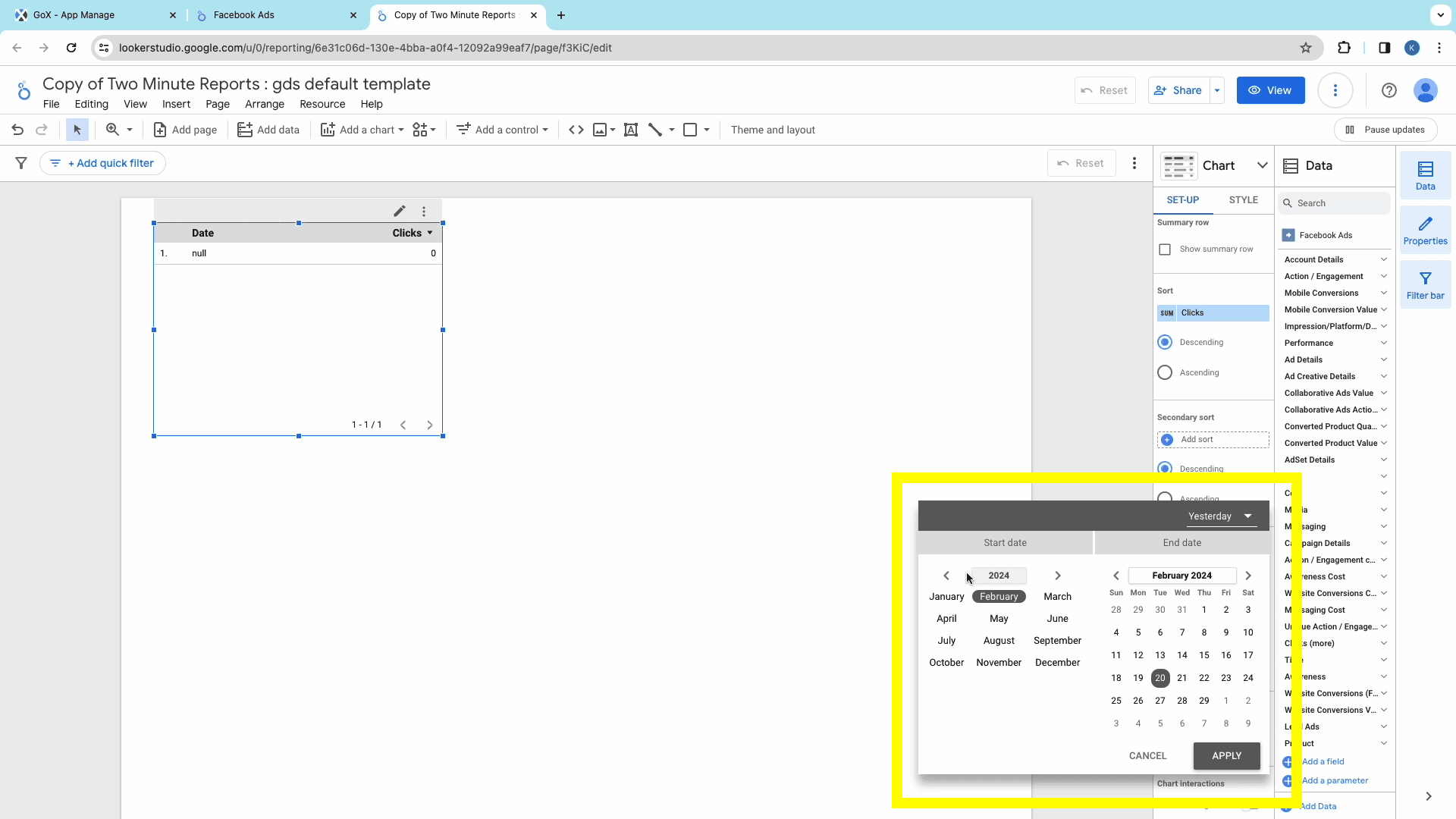Screen dimensions: 1456x819
Task: Click the Looker Studio logo
Action: (x=24, y=90)
